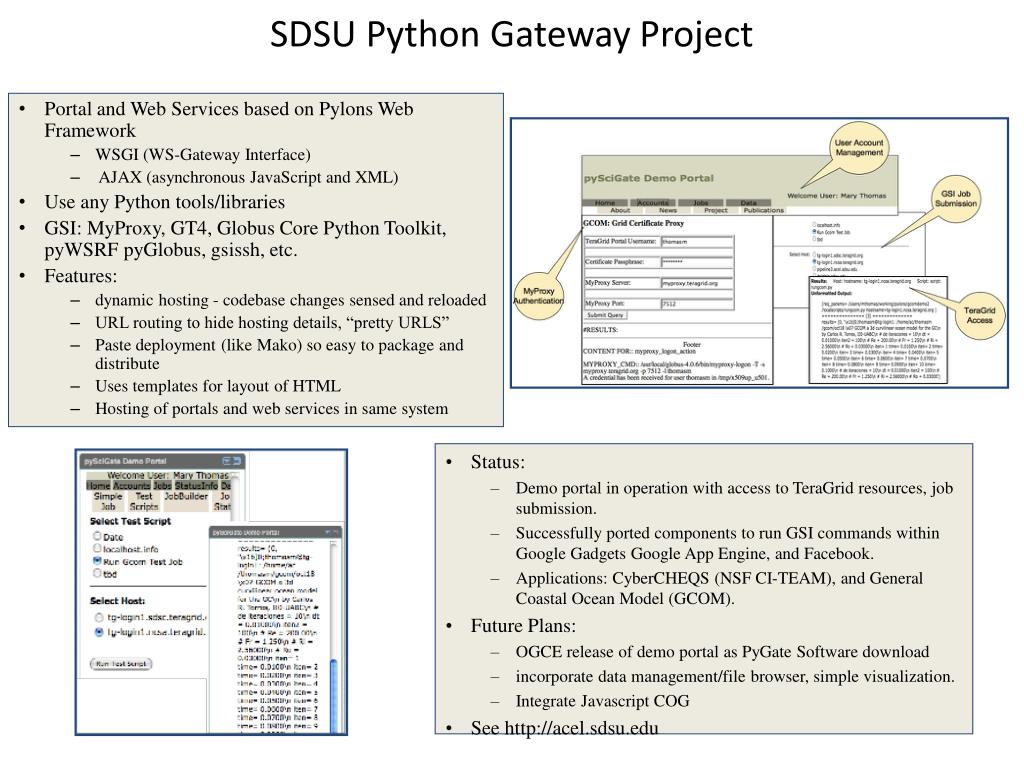Image resolution: width=1024 pixels, height=768 pixels.
Task: Click the Certificate Passphrase field
Action: point(697,262)
